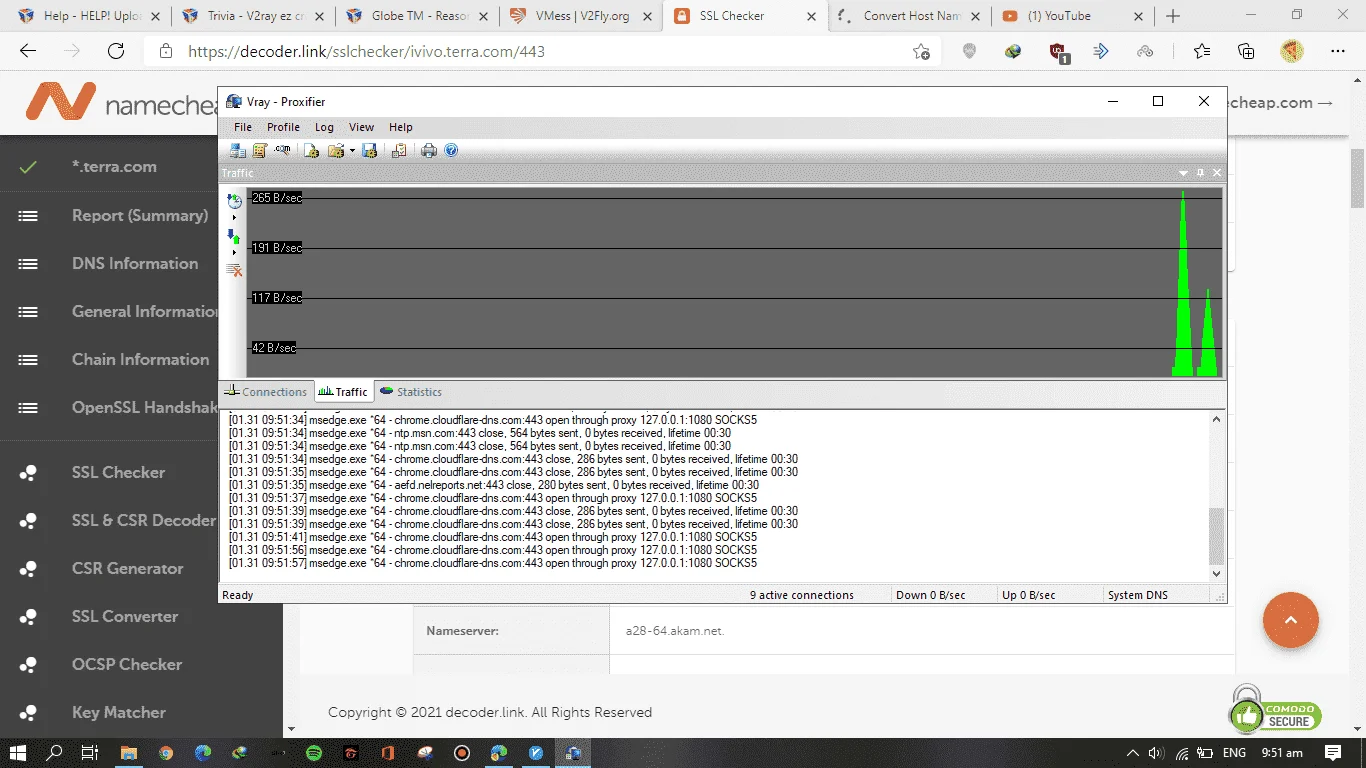
Task: Close the Traffic pane
Action: coord(1217,173)
